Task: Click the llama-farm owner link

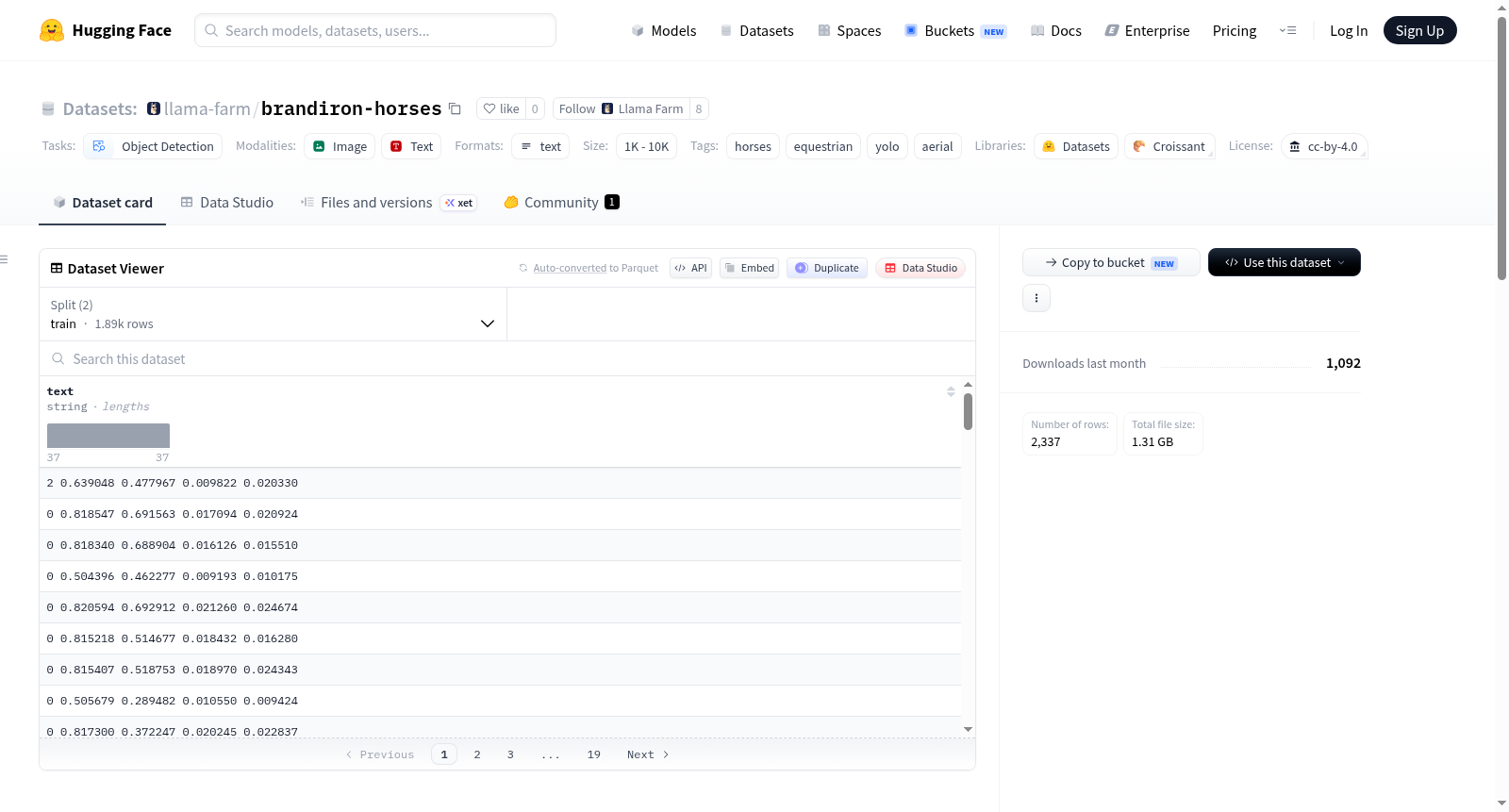Action: [207, 108]
